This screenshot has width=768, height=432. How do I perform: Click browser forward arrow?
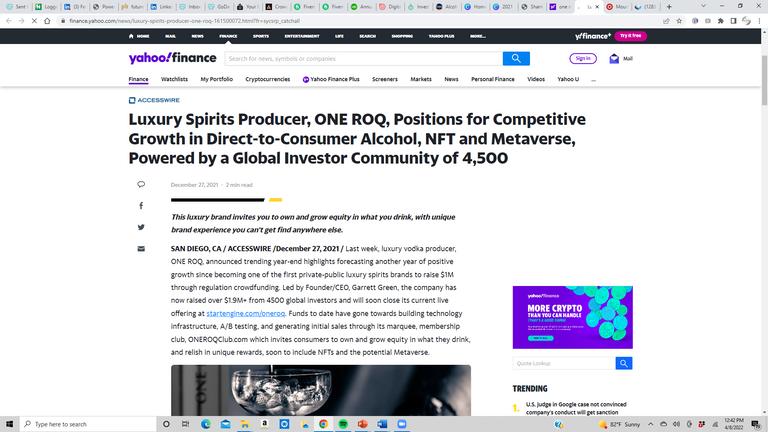pyautogui.click(x=21, y=21)
